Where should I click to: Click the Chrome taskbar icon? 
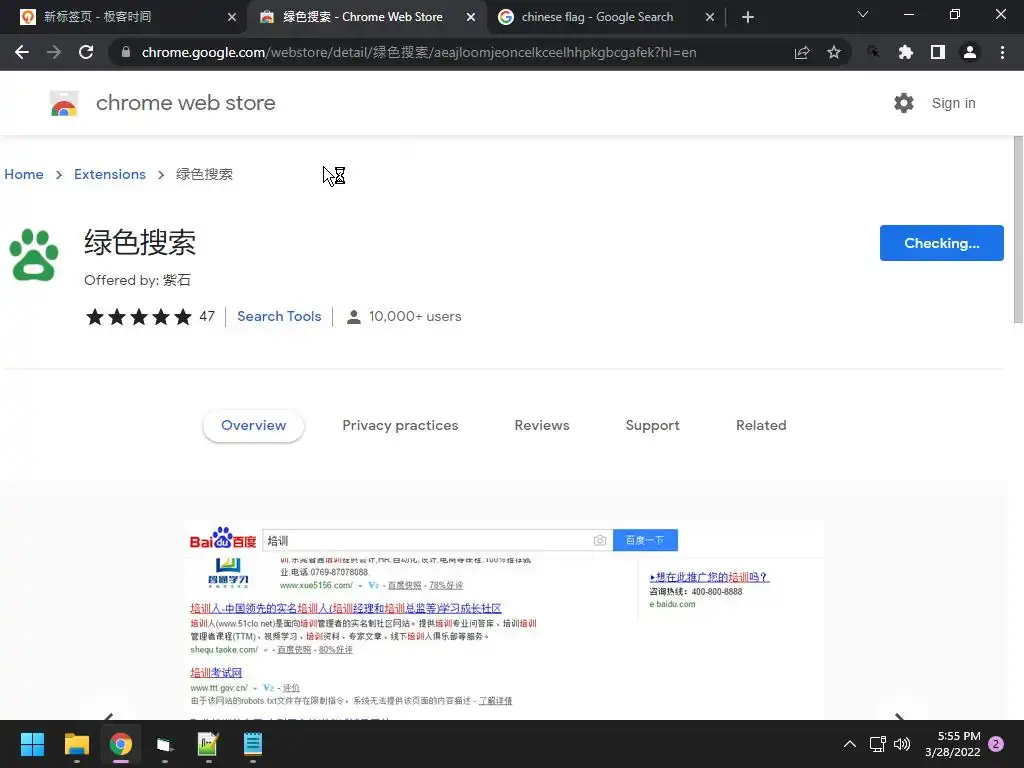pyautogui.click(x=121, y=744)
